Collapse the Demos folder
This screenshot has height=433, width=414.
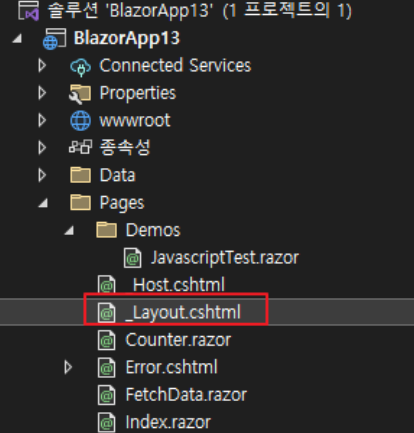coord(69,230)
